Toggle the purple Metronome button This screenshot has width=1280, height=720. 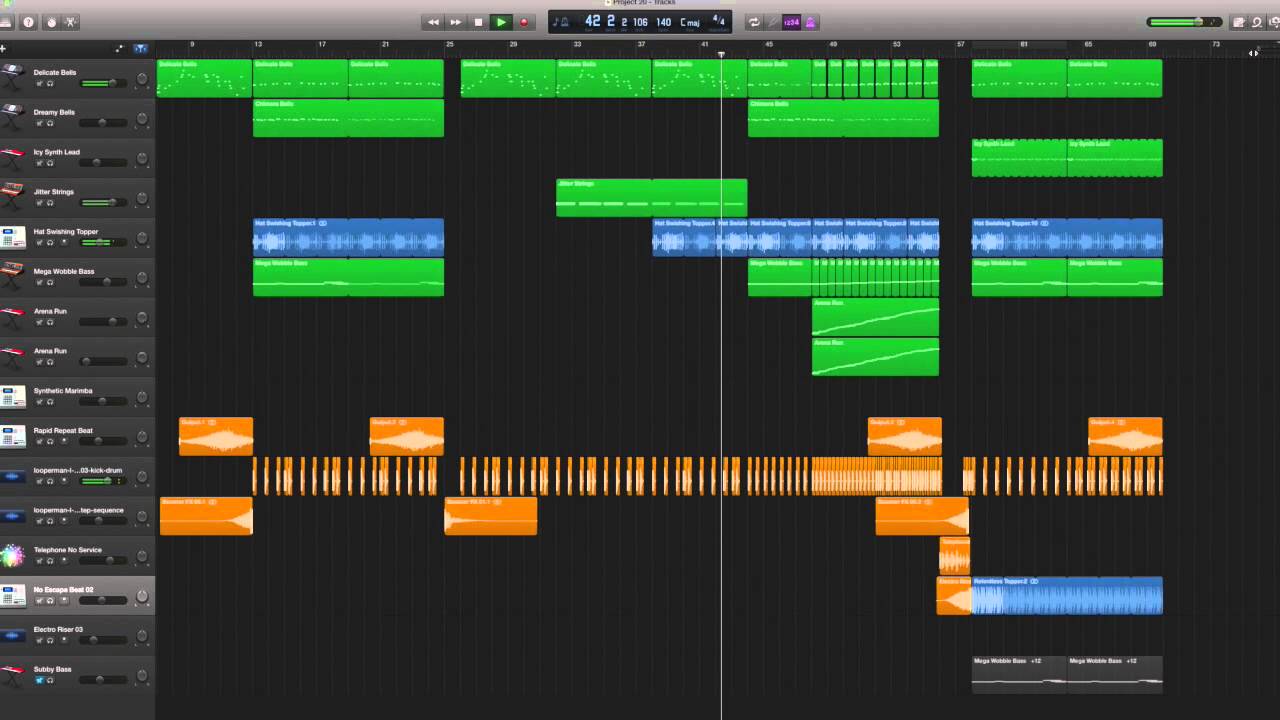tap(810, 22)
